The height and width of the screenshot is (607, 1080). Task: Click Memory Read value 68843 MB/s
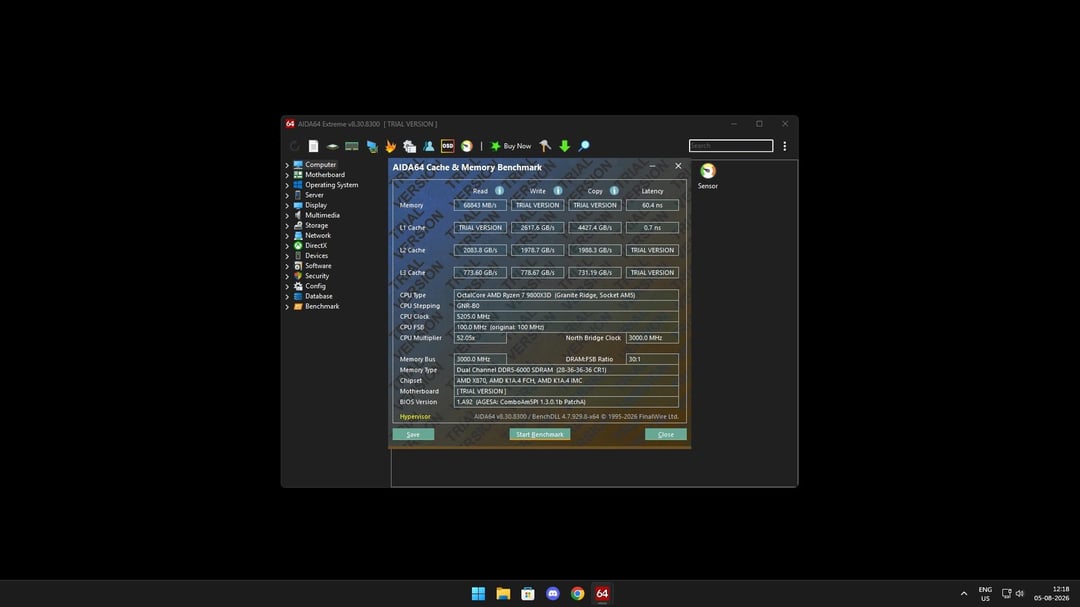click(480, 205)
